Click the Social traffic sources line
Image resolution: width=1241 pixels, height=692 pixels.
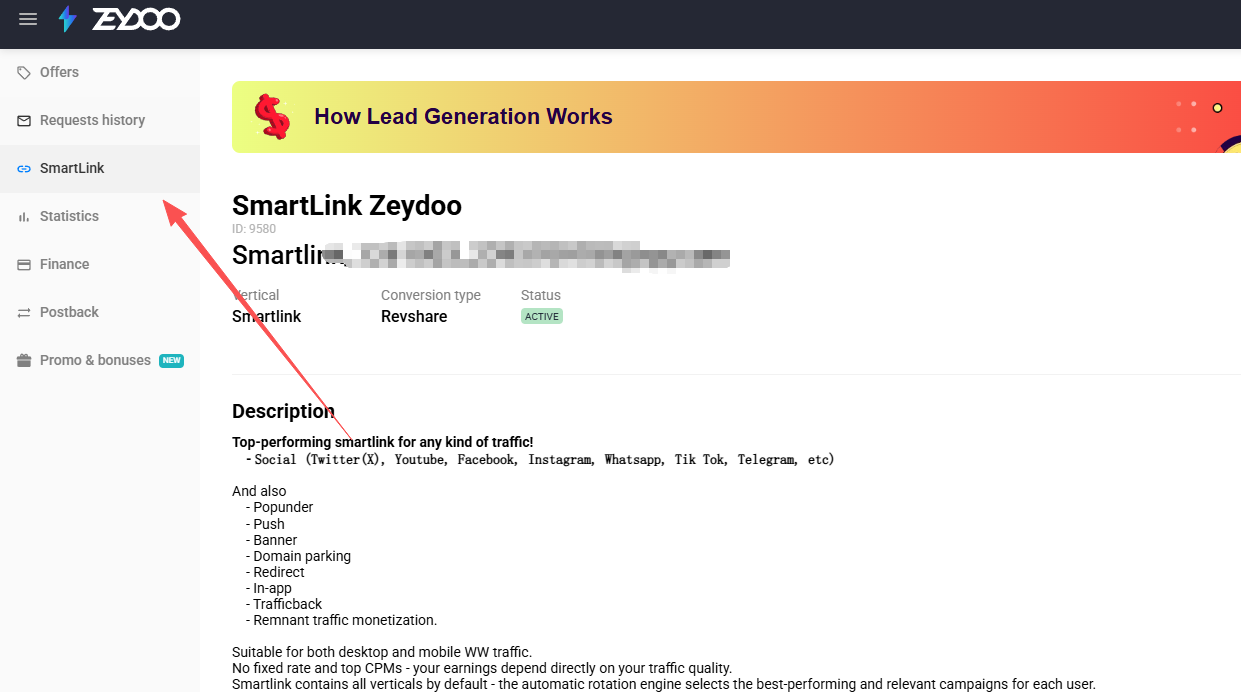pos(540,460)
